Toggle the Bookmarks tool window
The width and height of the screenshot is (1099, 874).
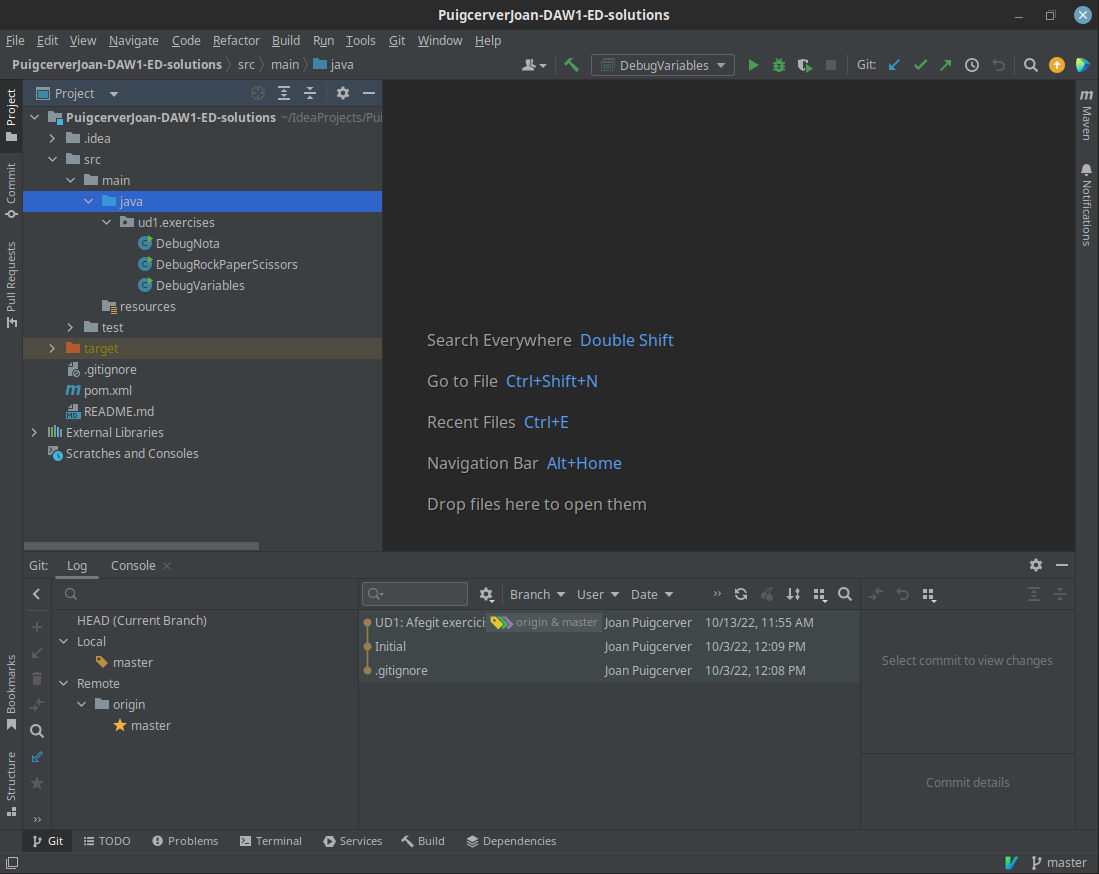click(x=11, y=692)
